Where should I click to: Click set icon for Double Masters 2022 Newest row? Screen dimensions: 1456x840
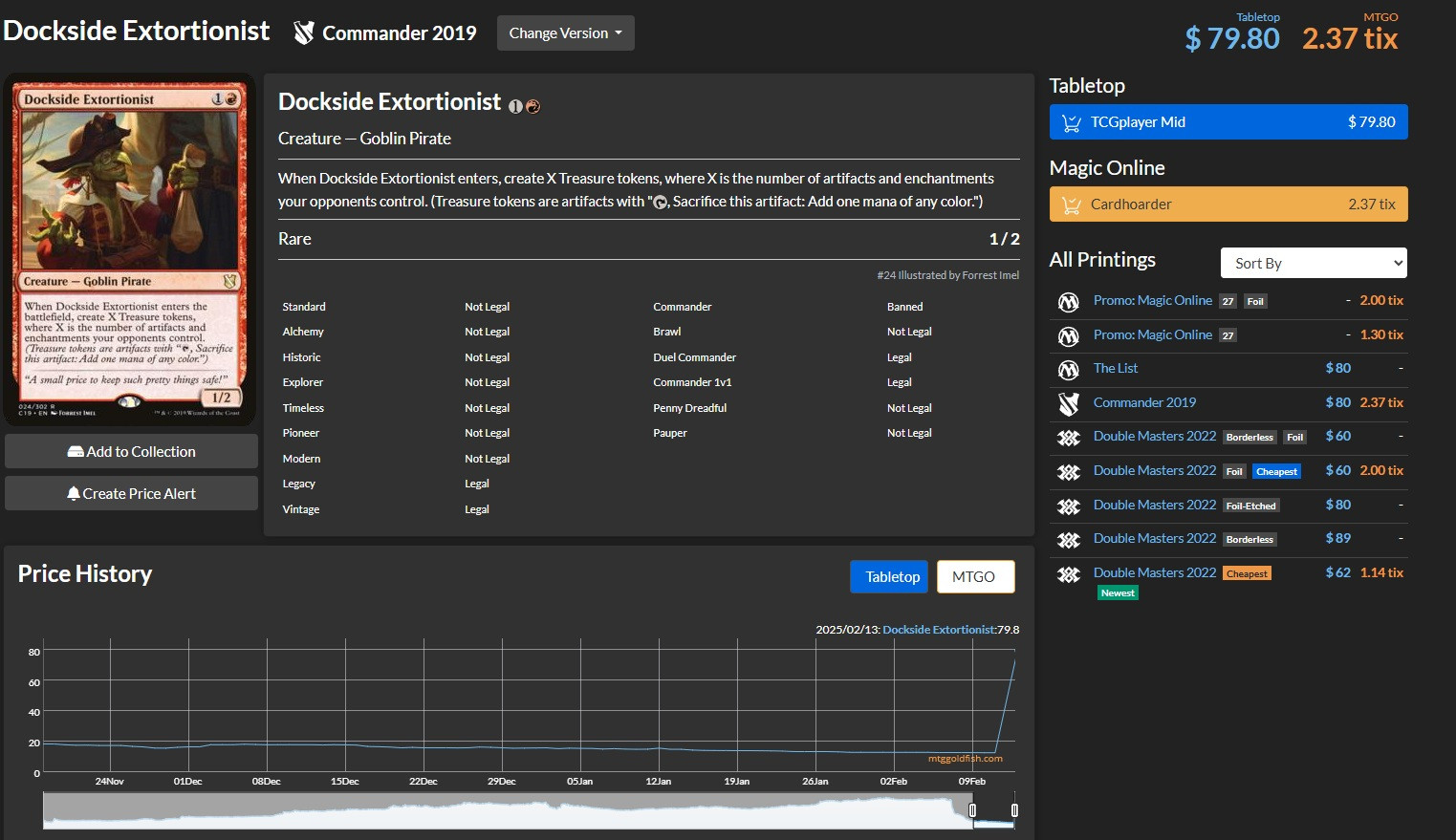click(x=1069, y=574)
